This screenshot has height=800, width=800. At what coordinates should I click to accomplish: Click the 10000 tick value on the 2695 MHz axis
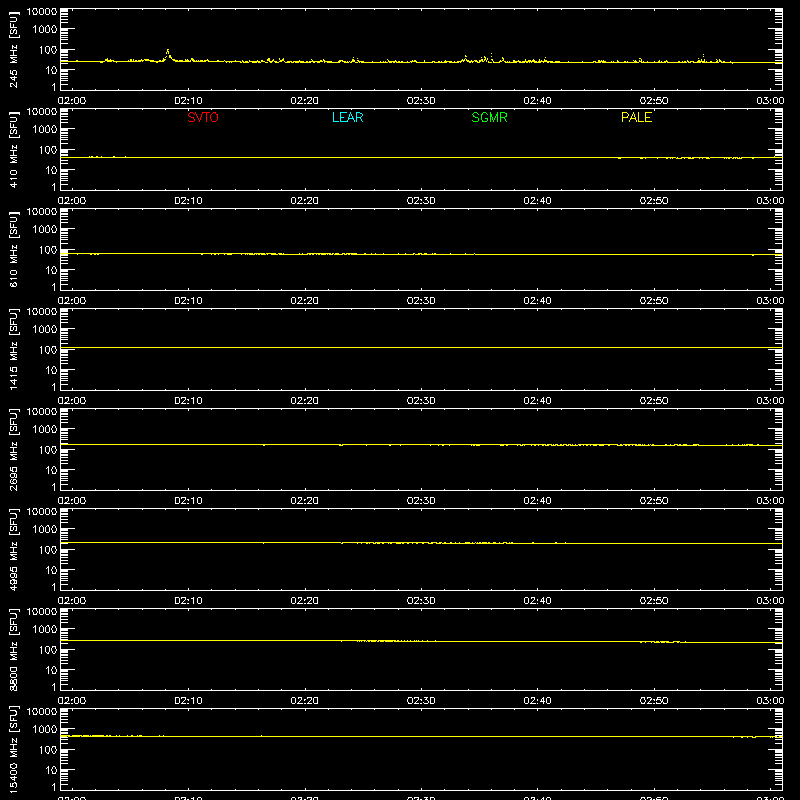click(x=42, y=412)
